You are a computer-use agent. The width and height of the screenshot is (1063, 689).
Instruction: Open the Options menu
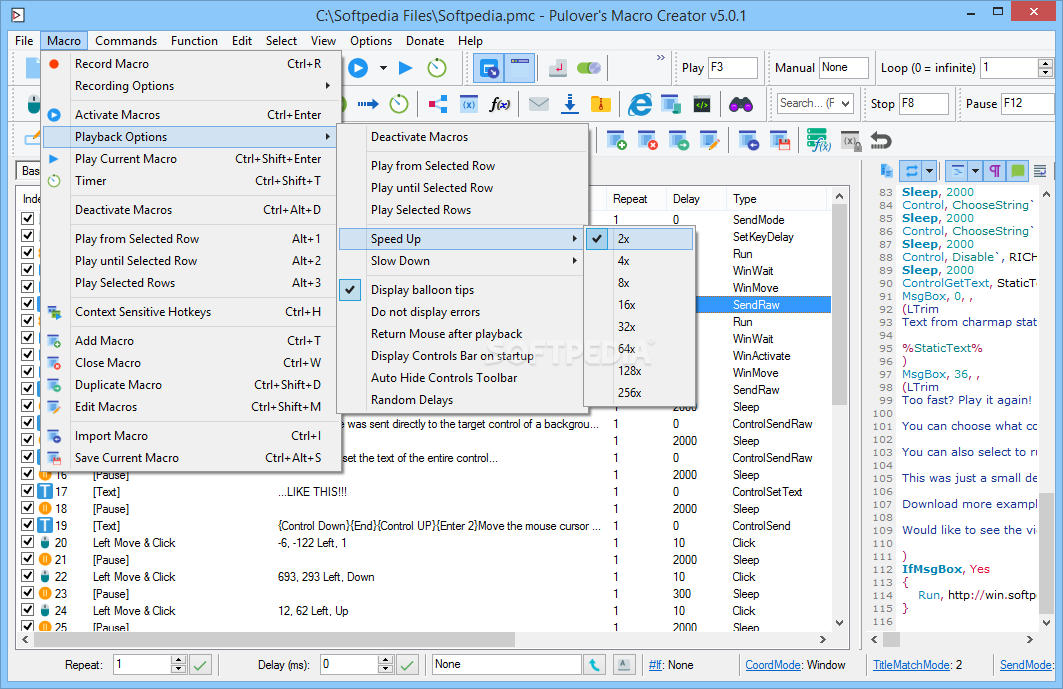pos(371,41)
